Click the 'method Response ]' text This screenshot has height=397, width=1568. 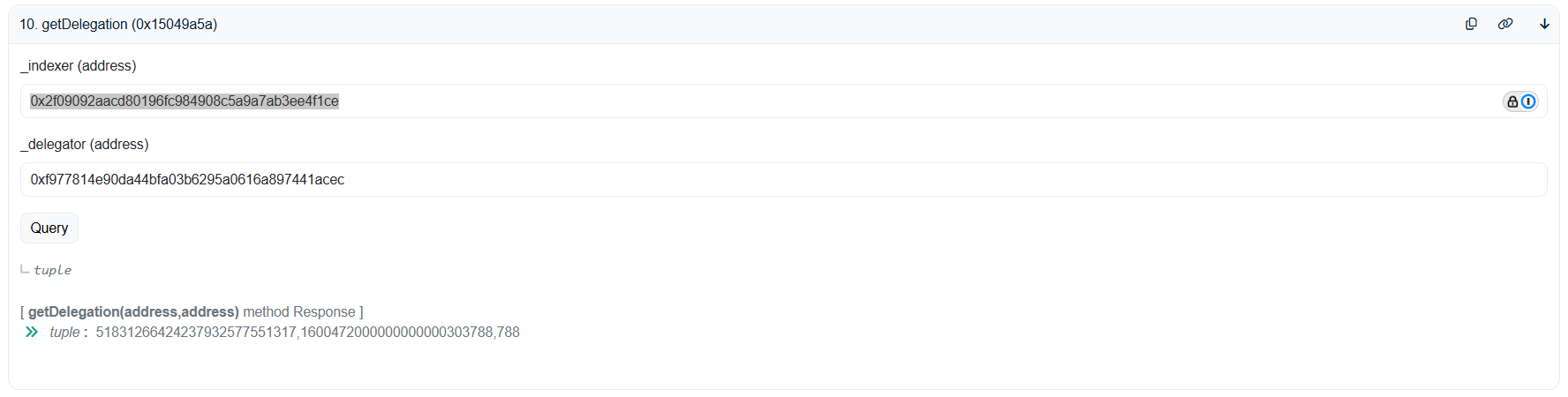(303, 312)
